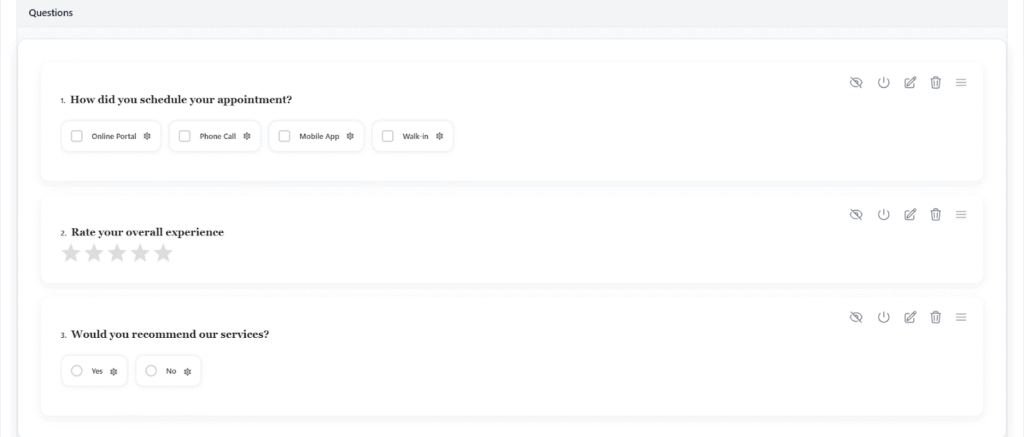Enable the Mobile App checkbox
The image size is (1024, 437).
click(285, 136)
